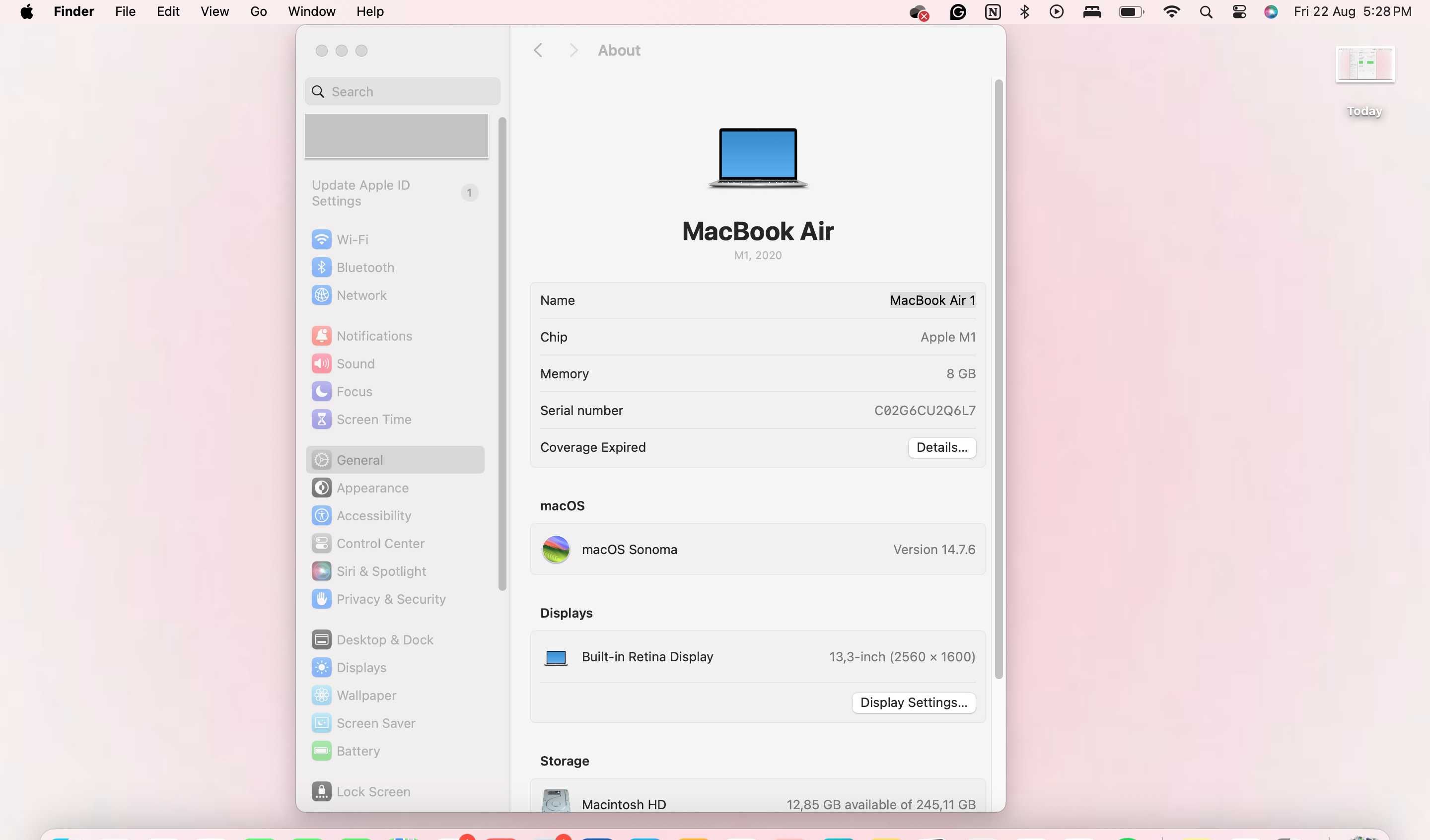Select General in the sidebar
The height and width of the screenshot is (840, 1430).
[395, 460]
